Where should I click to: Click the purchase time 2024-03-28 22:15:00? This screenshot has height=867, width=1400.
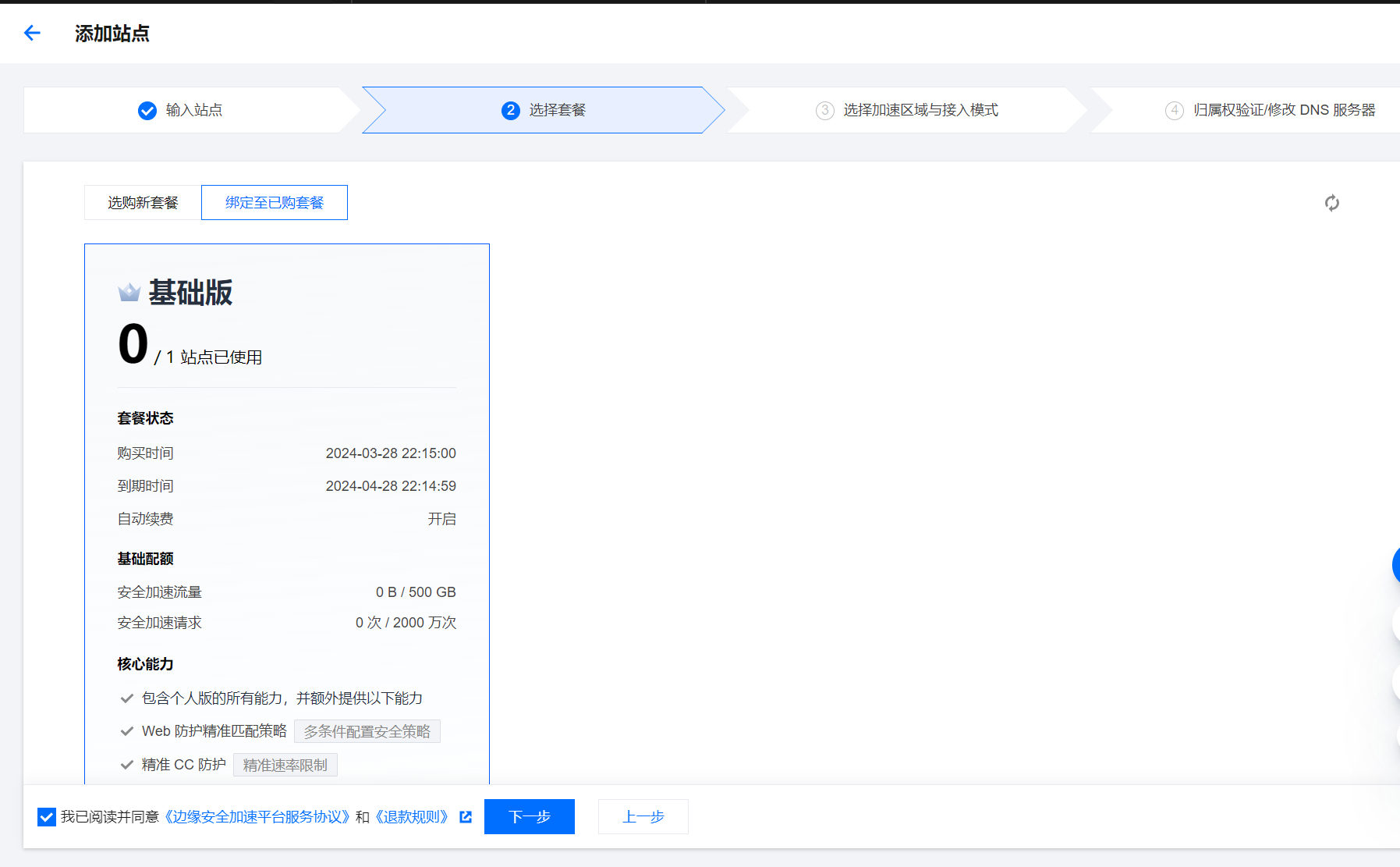click(x=391, y=453)
